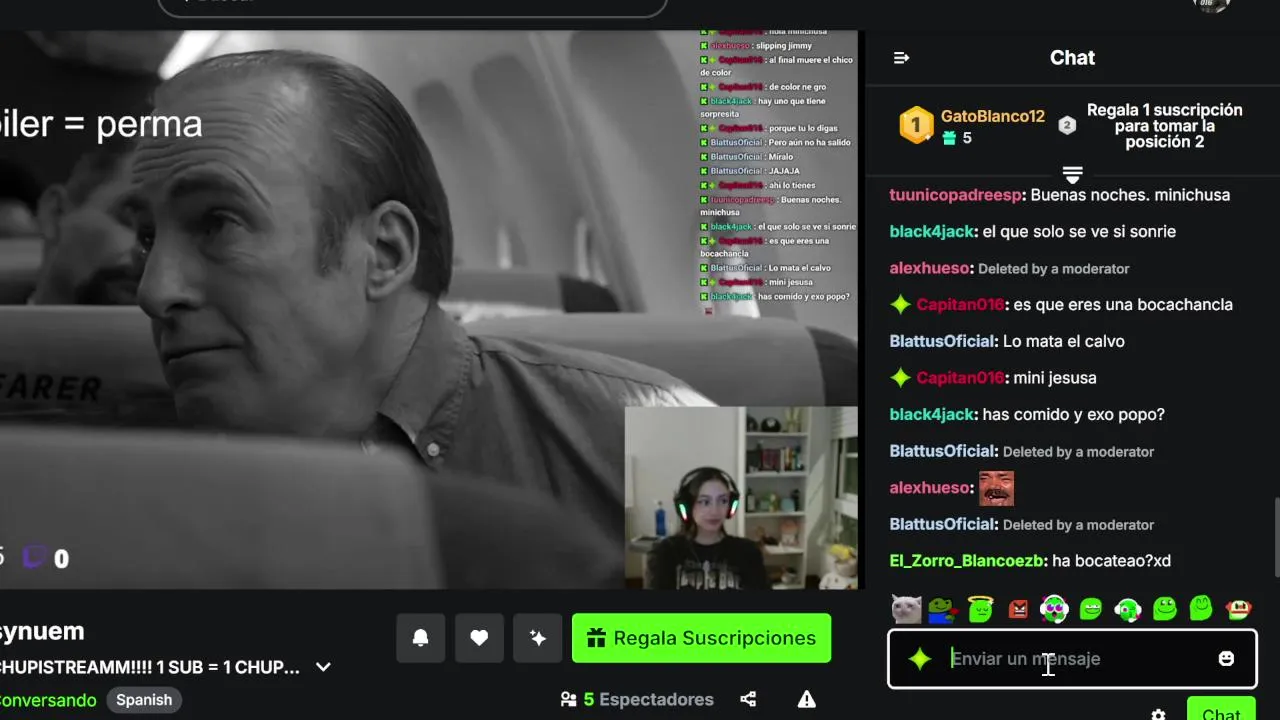
Task: Expand the gift leaderboard arrow
Action: (x=1072, y=175)
